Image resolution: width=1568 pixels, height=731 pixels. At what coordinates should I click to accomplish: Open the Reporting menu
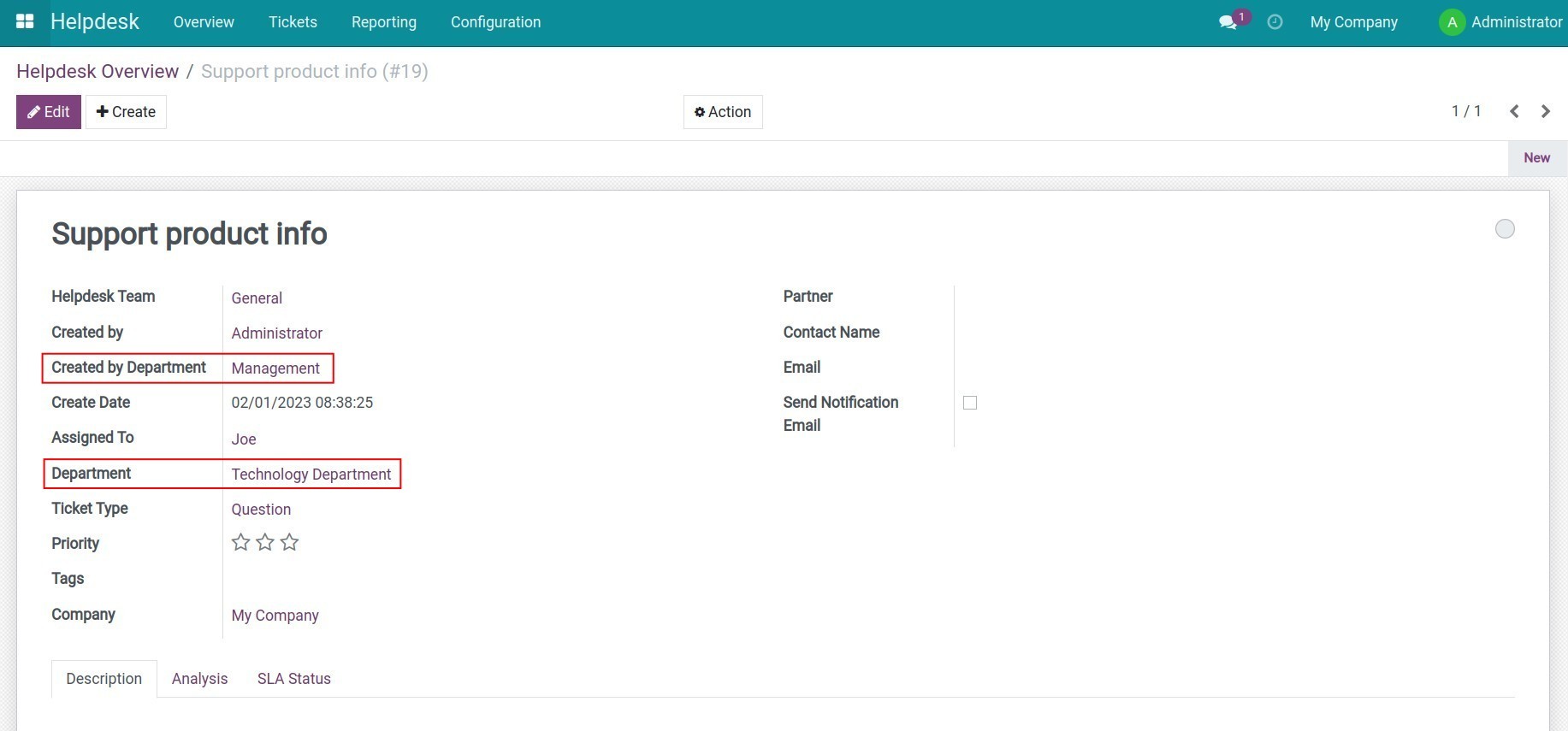(x=383, y=22)
